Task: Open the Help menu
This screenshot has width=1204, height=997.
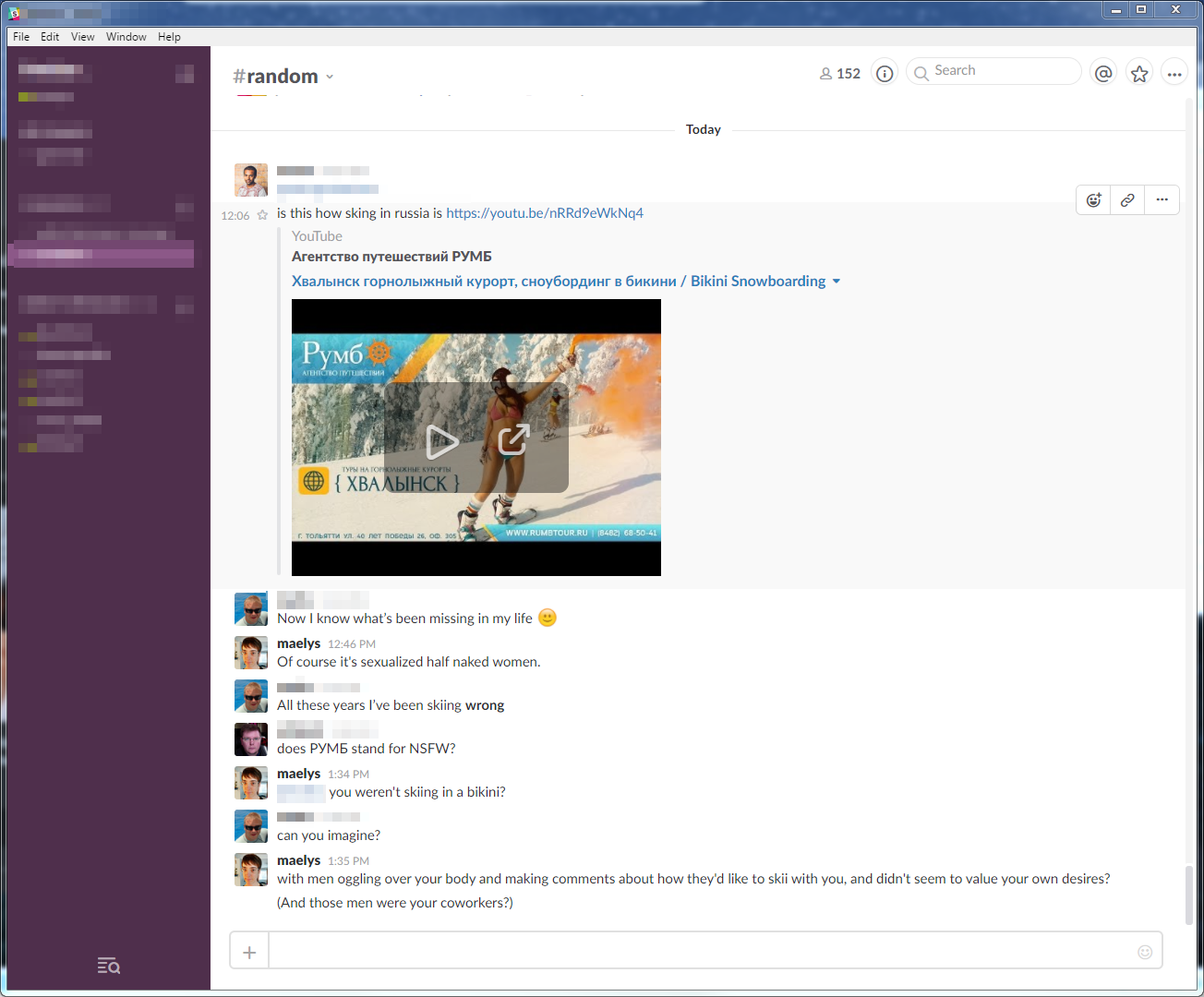Action: (x=169, y=37)
